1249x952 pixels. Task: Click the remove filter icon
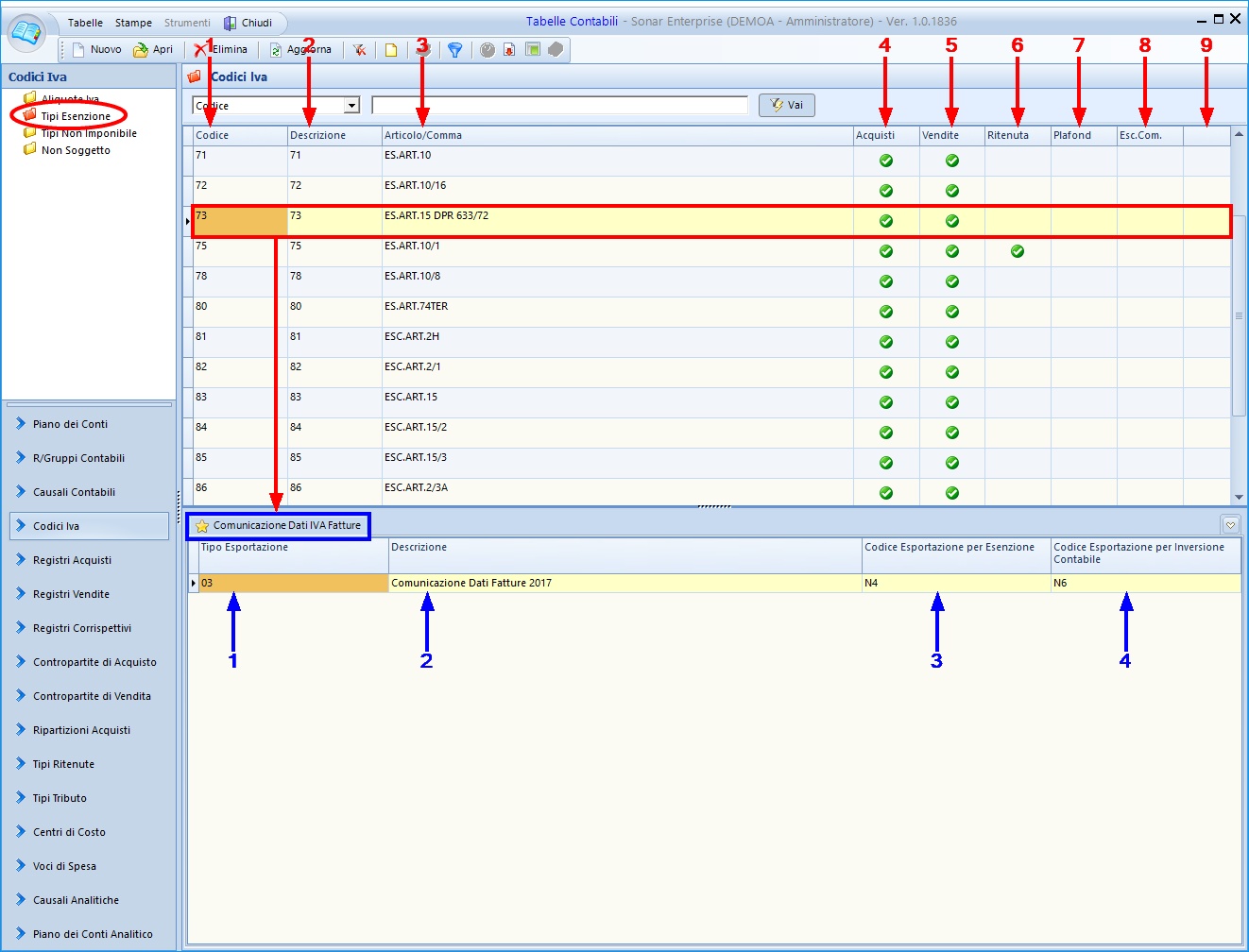(x=360, y=50)
